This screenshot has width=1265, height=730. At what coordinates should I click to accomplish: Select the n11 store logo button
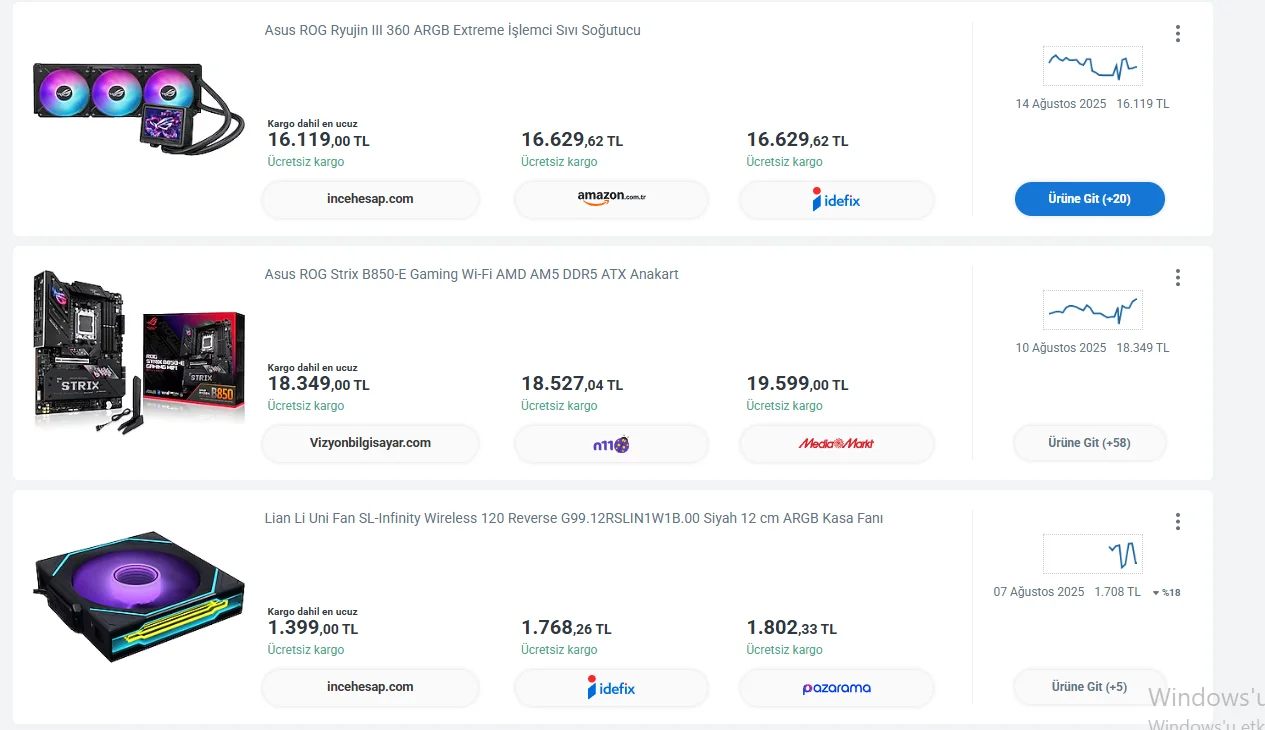point(611,443)
